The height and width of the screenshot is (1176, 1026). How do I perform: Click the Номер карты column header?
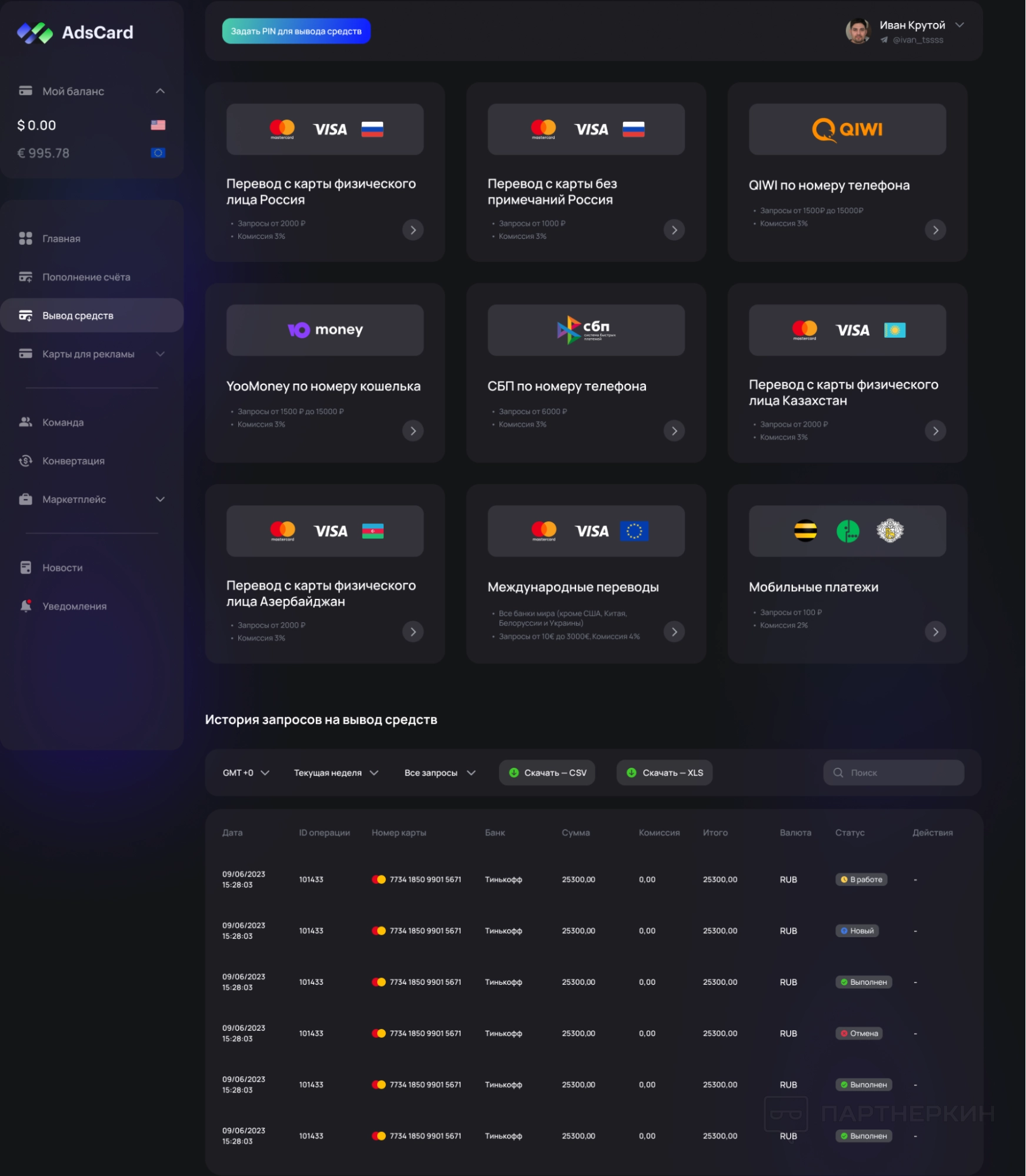coord(399,832)
